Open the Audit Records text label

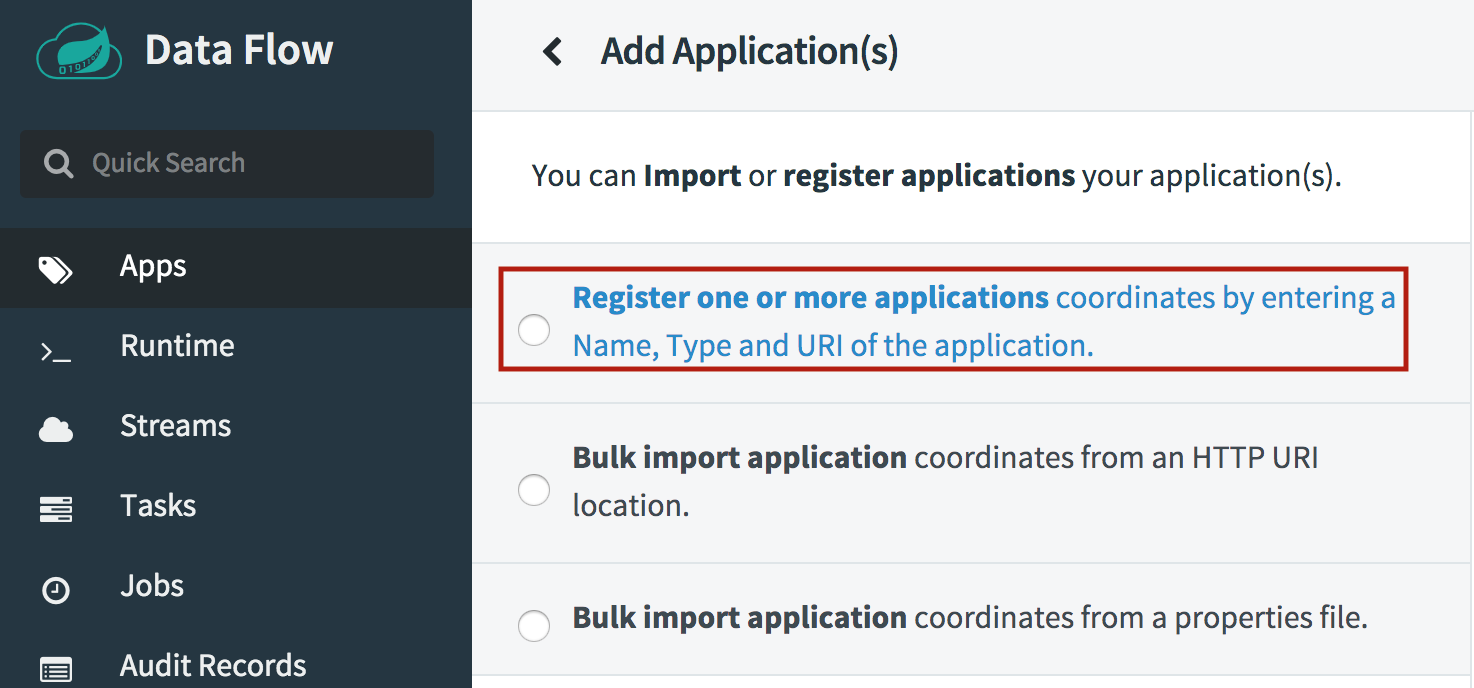click(x=213, y=666)
